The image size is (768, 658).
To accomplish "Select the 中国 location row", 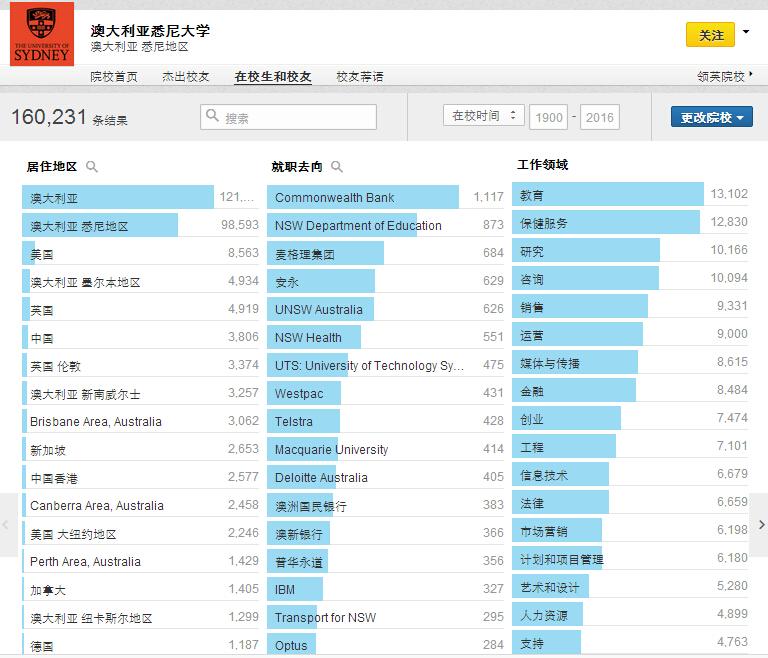I will coord(140,337).
